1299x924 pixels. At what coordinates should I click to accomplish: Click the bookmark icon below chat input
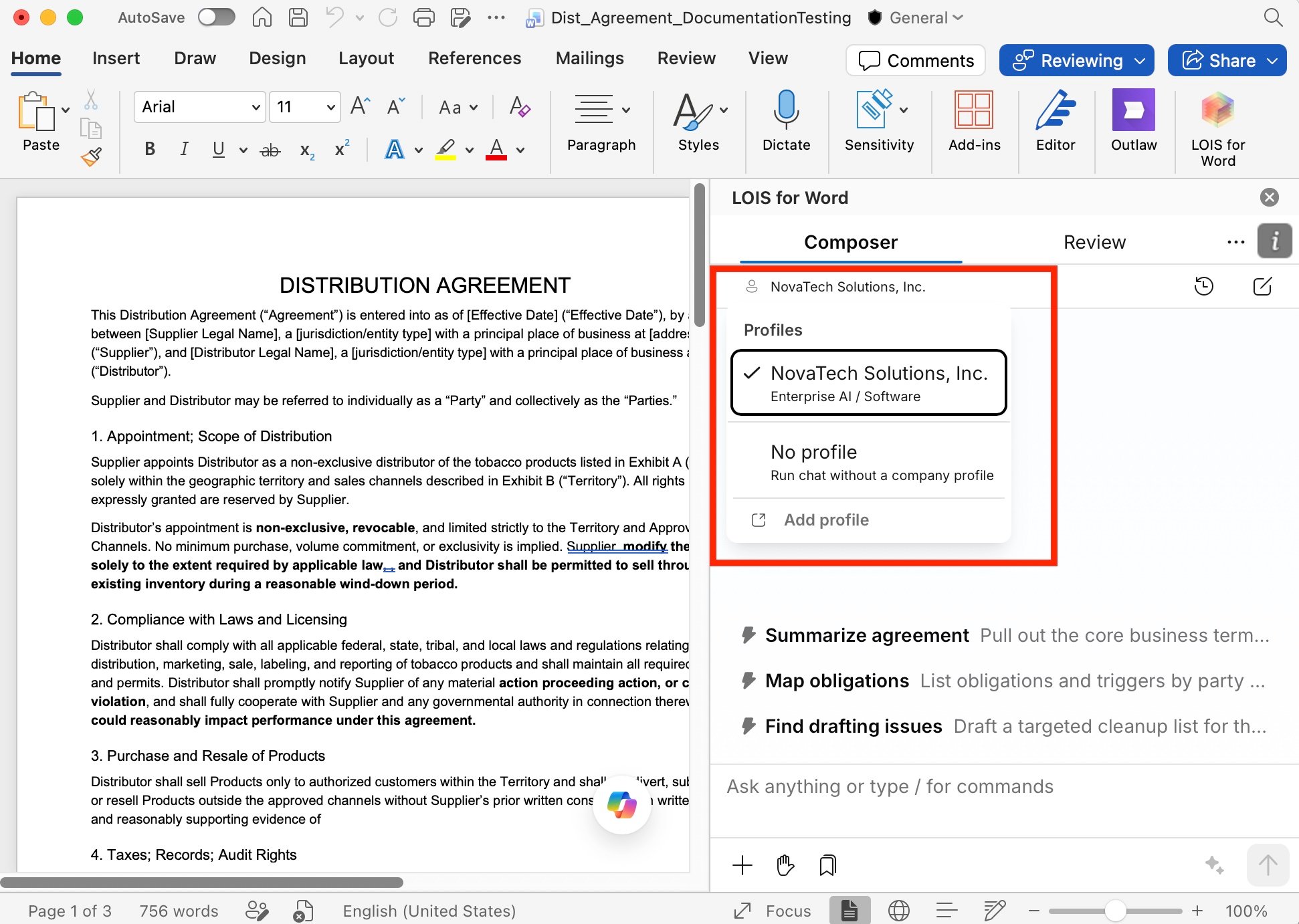828,865
